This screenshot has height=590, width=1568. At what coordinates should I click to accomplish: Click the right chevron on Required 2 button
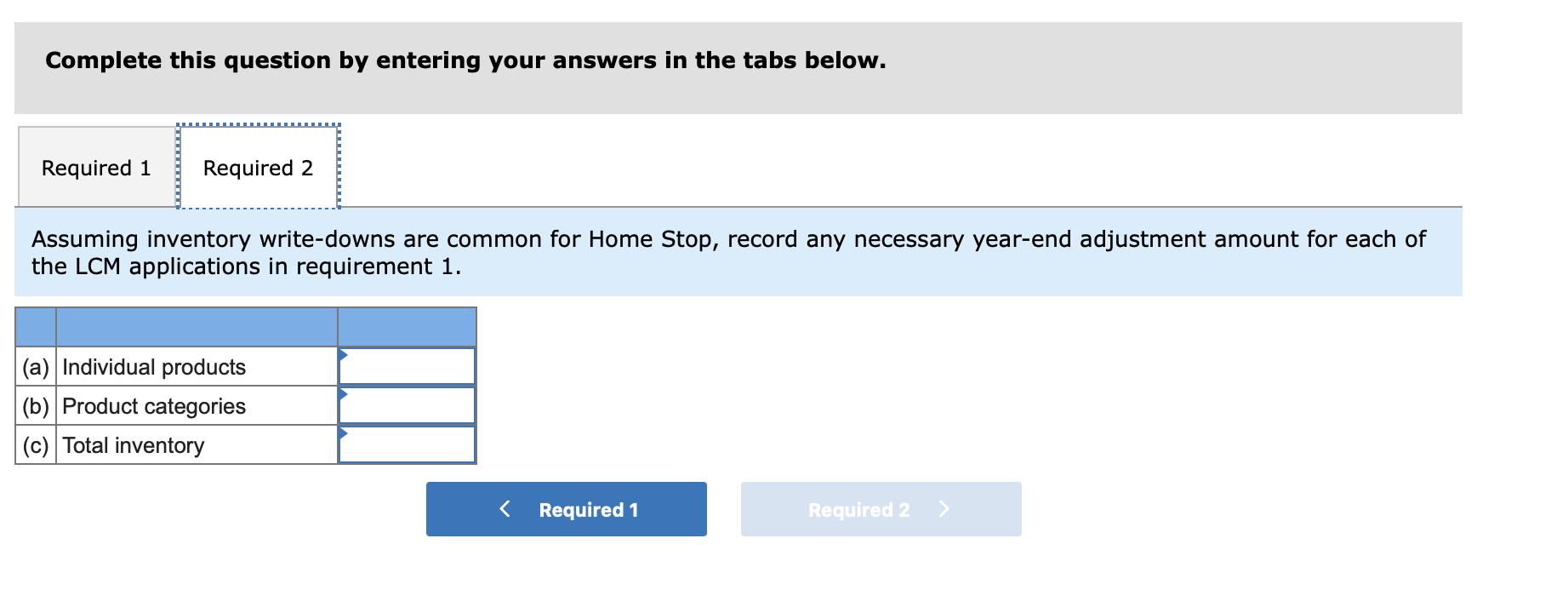pyautogui.click(x=944, y=509)
